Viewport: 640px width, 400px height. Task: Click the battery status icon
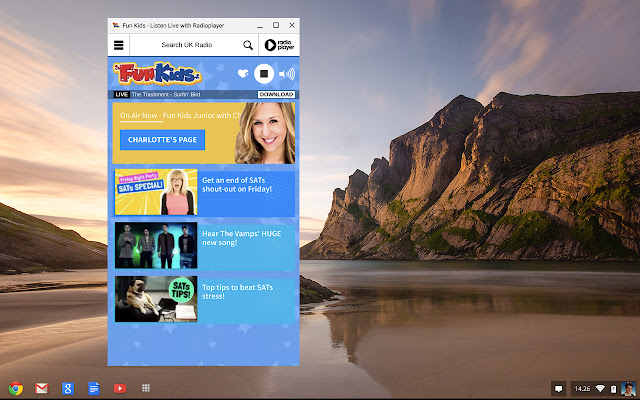coord(613,389)
